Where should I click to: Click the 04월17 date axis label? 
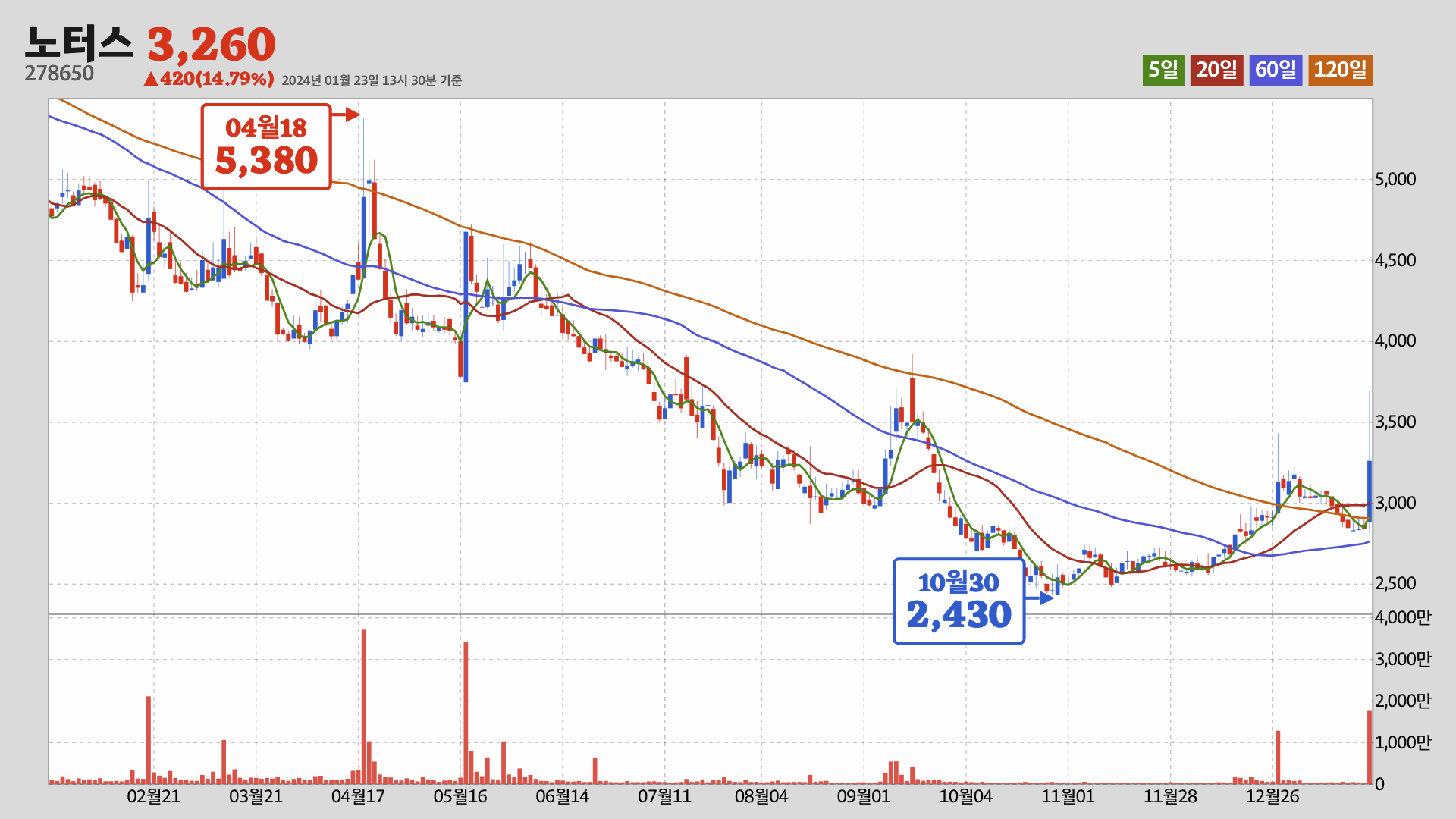click(x=358, y=797)
